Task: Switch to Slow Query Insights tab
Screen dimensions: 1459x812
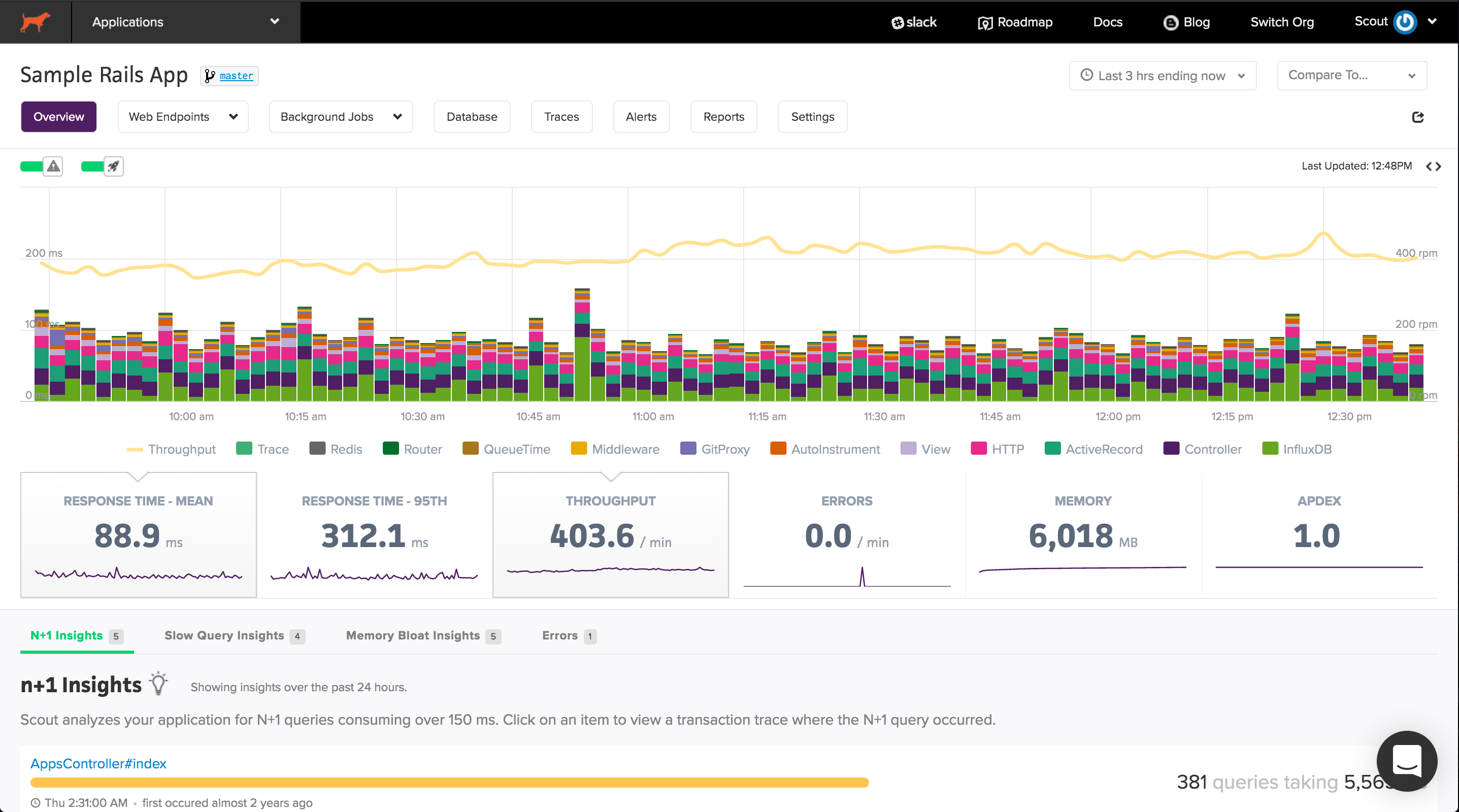Action: (x=235, y=636)
